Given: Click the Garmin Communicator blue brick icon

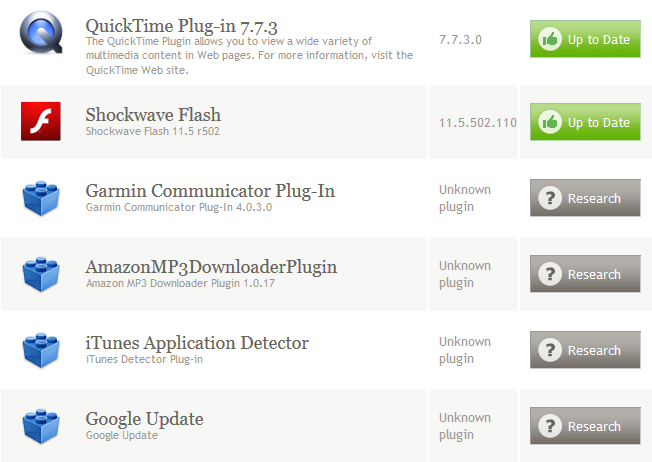Looking at the screenshot, I should click(40, 198).
